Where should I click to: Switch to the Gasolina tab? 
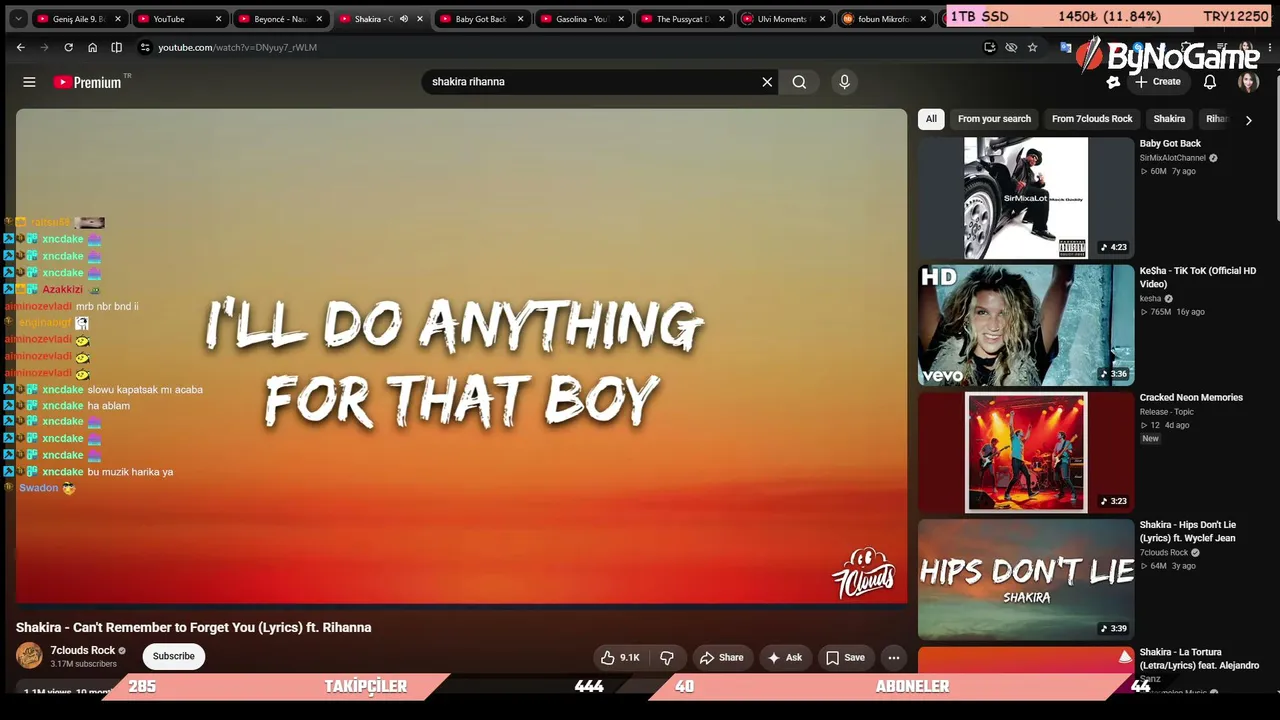[x=581, y=19]
